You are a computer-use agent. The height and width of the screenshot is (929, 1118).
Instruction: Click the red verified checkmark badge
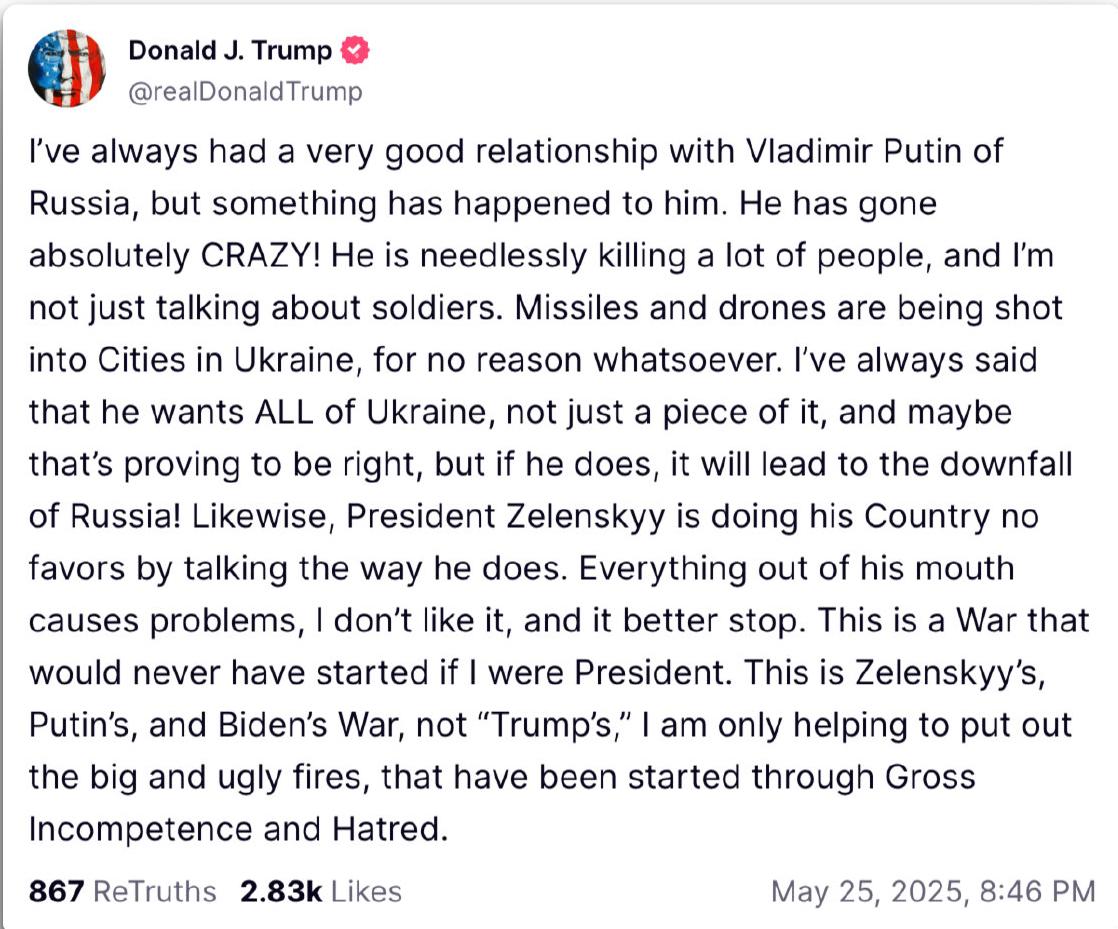(355, 51)
